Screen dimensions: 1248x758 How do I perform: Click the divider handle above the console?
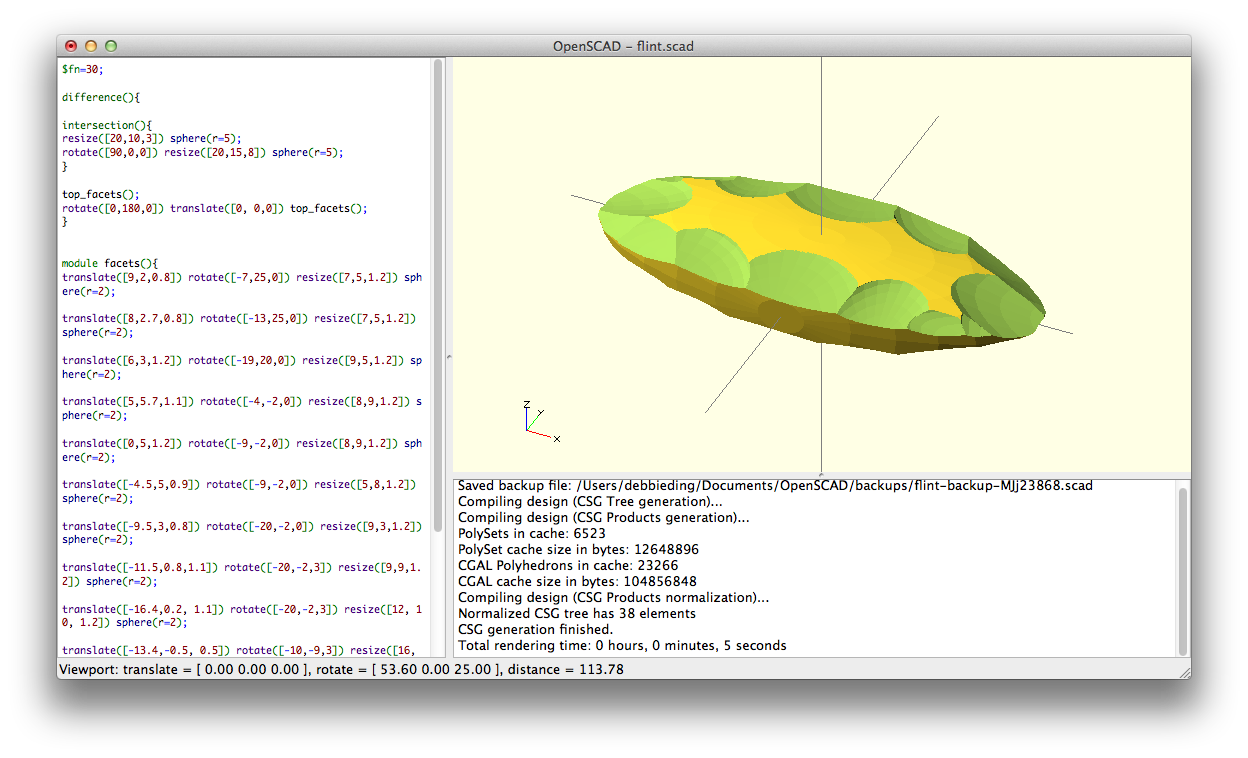coord(821,474)
